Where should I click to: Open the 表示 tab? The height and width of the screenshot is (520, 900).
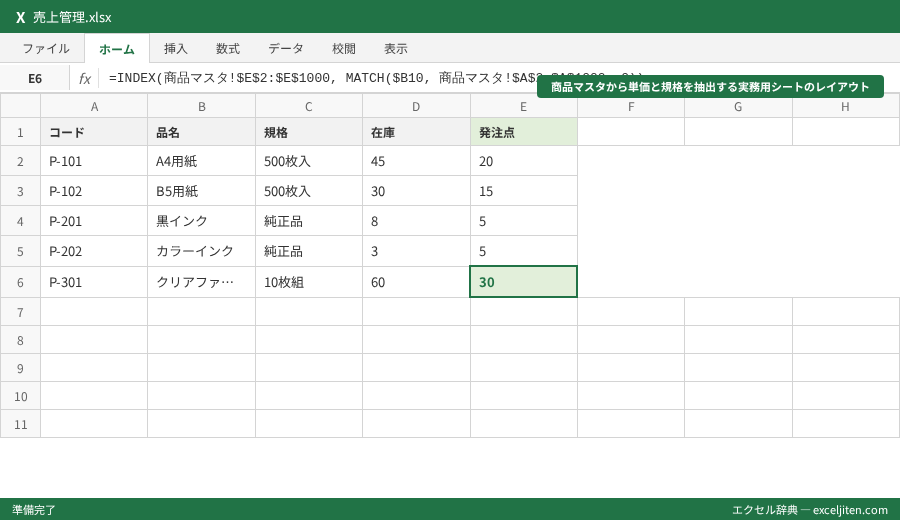coord(396,48)
